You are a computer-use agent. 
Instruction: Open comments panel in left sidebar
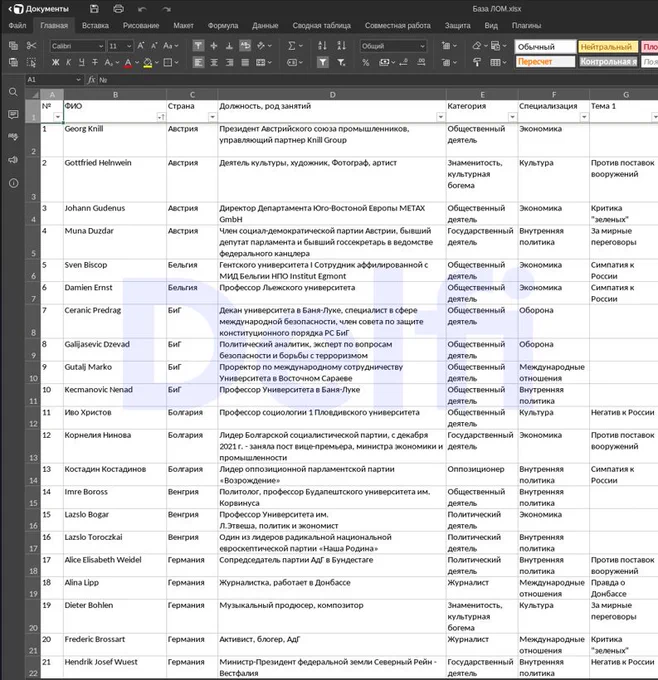(13, 114)
